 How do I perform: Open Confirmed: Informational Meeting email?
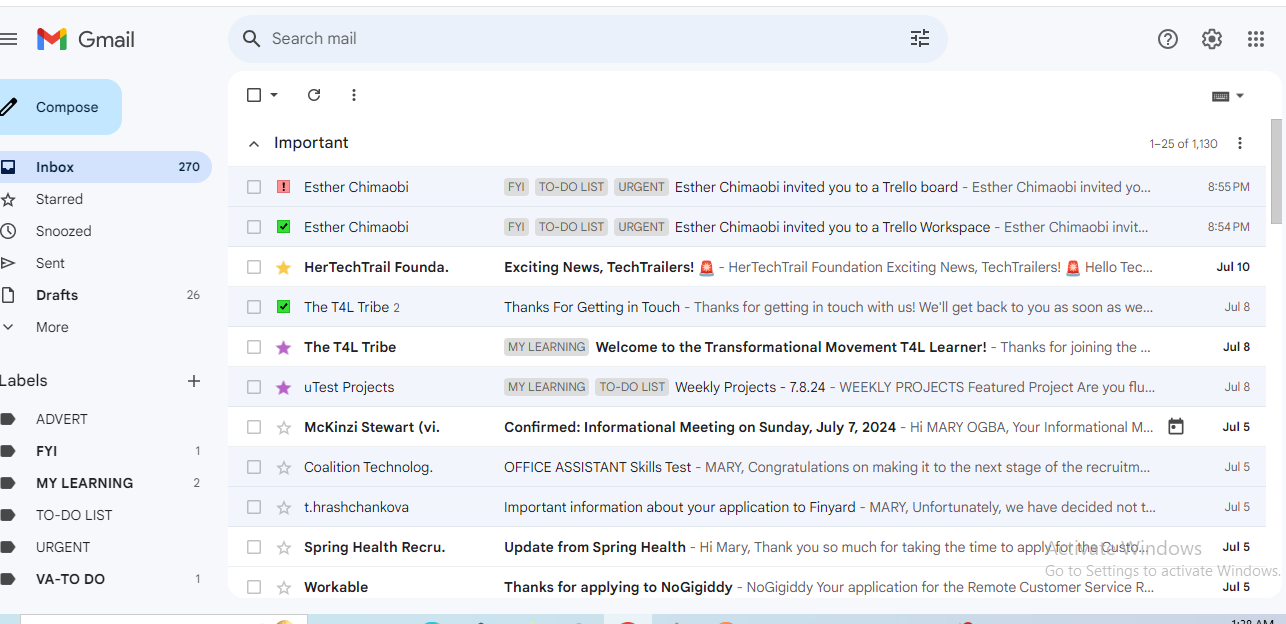(x=747, y=427)
